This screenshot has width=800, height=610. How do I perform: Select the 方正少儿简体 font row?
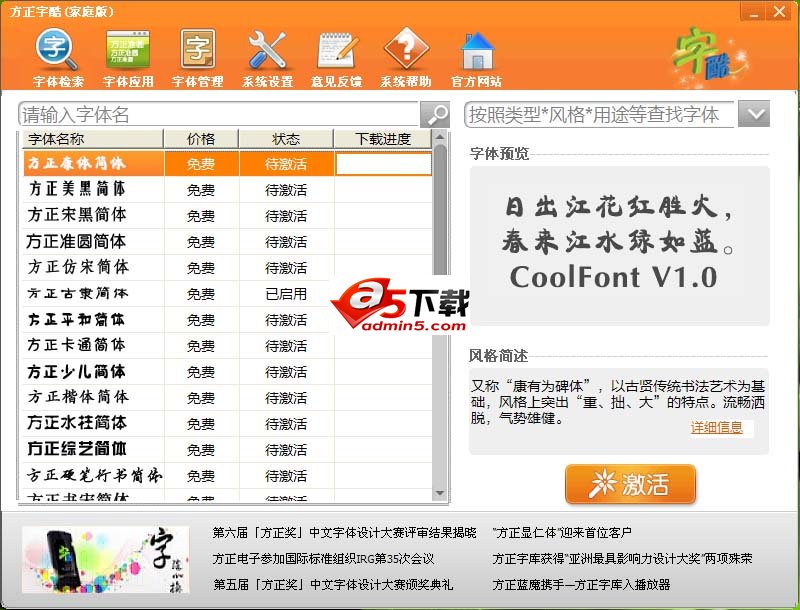coord(228,372)
